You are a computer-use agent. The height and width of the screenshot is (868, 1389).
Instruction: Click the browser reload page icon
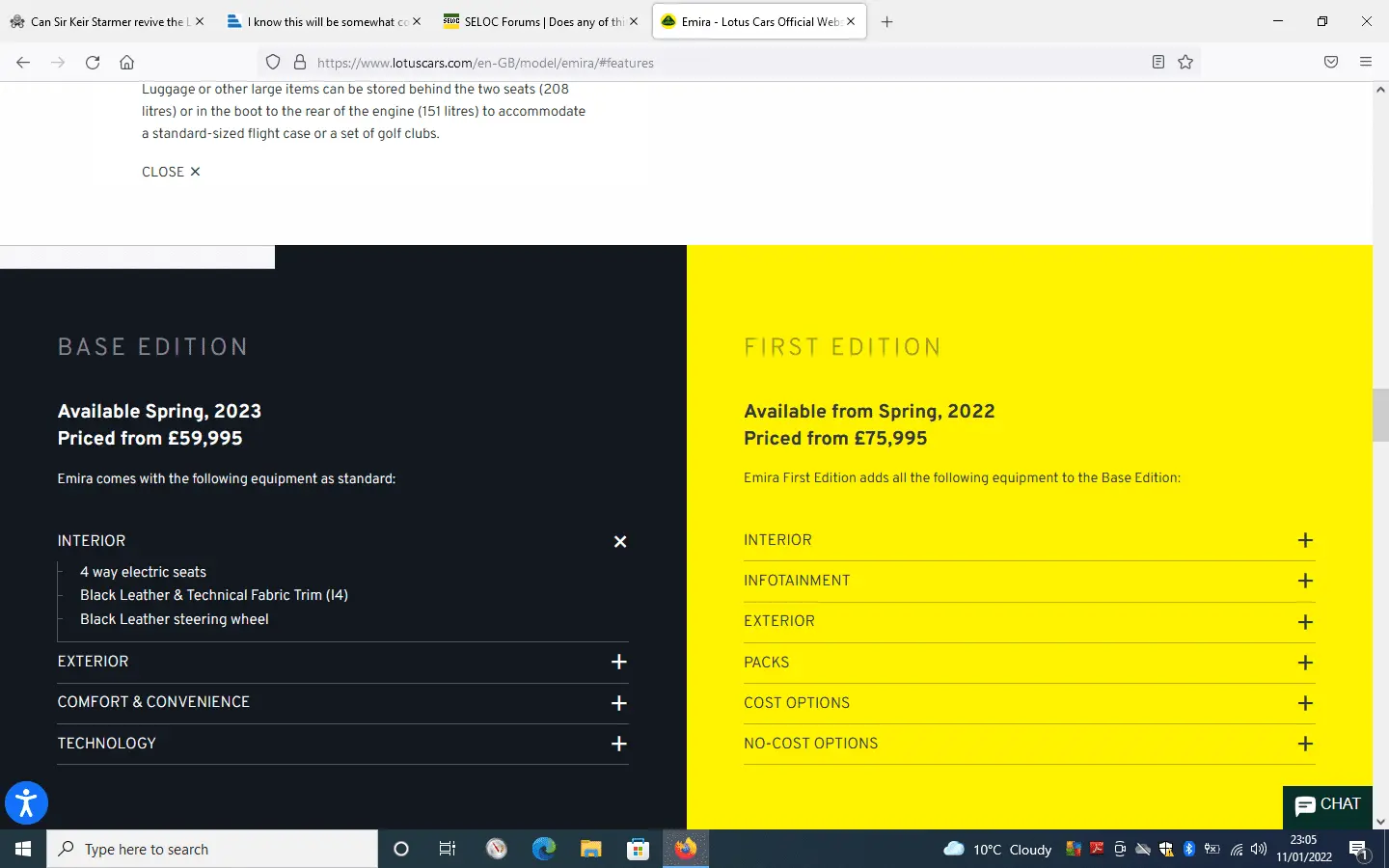93,63
